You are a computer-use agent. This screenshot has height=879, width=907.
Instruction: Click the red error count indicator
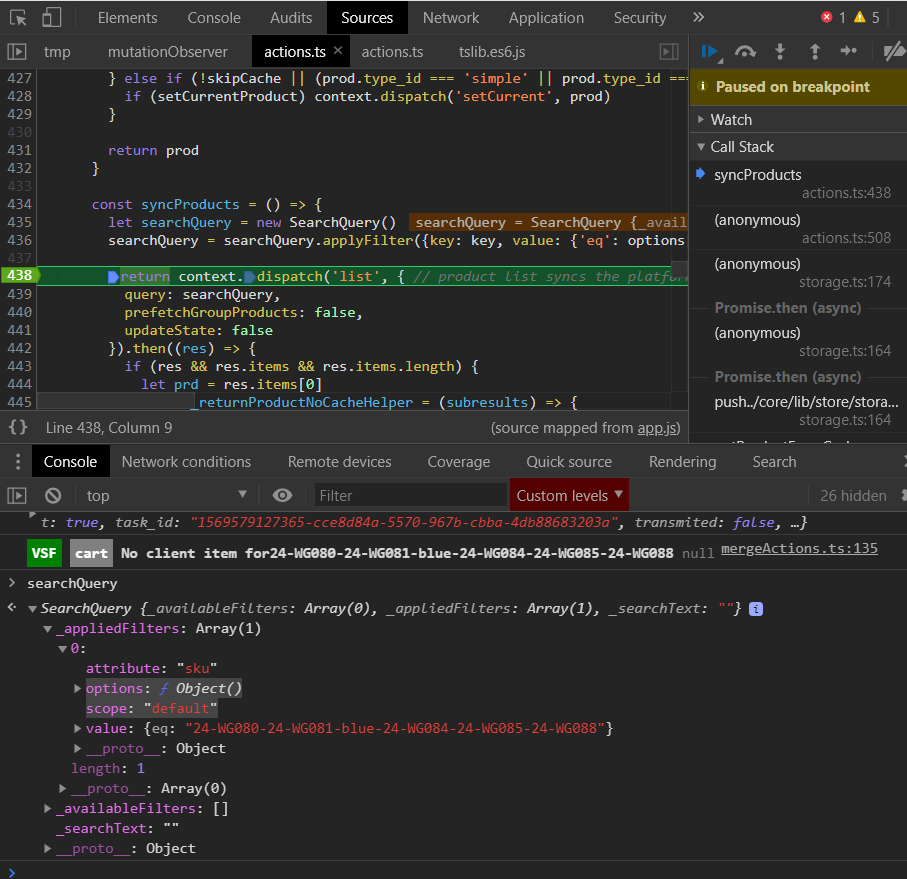tap(834, 17)
